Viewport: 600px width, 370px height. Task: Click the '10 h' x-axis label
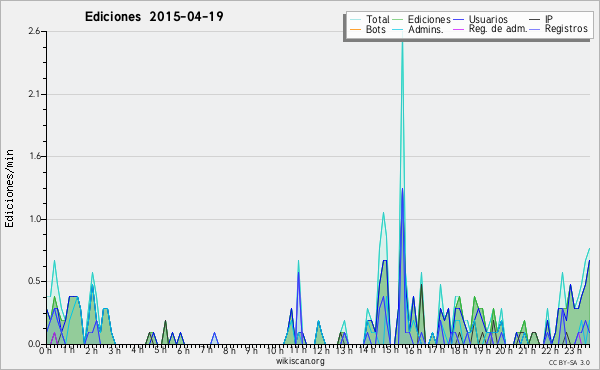click(275, 350)
